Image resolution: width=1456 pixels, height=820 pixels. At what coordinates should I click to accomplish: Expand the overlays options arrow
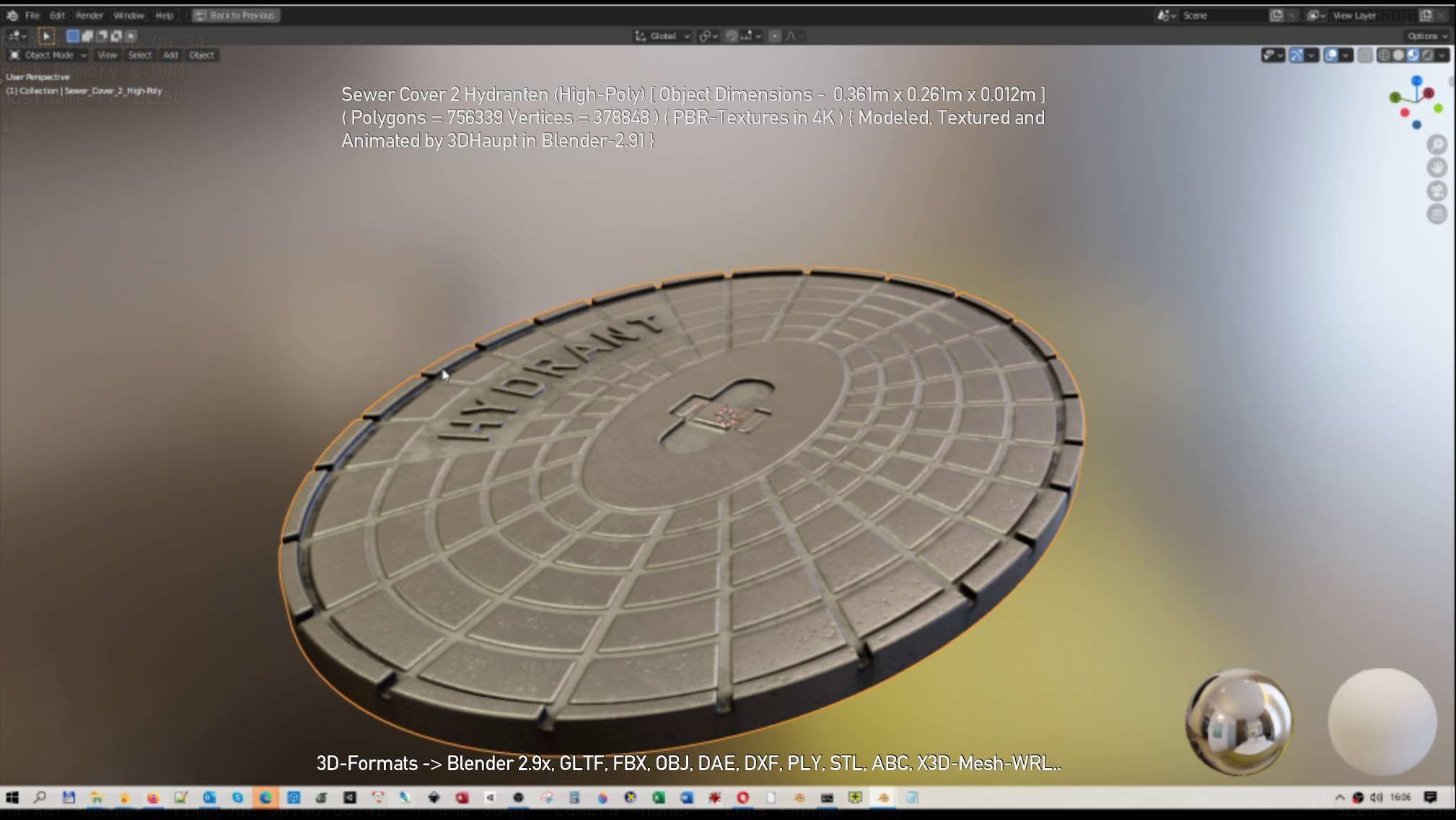1346,55
